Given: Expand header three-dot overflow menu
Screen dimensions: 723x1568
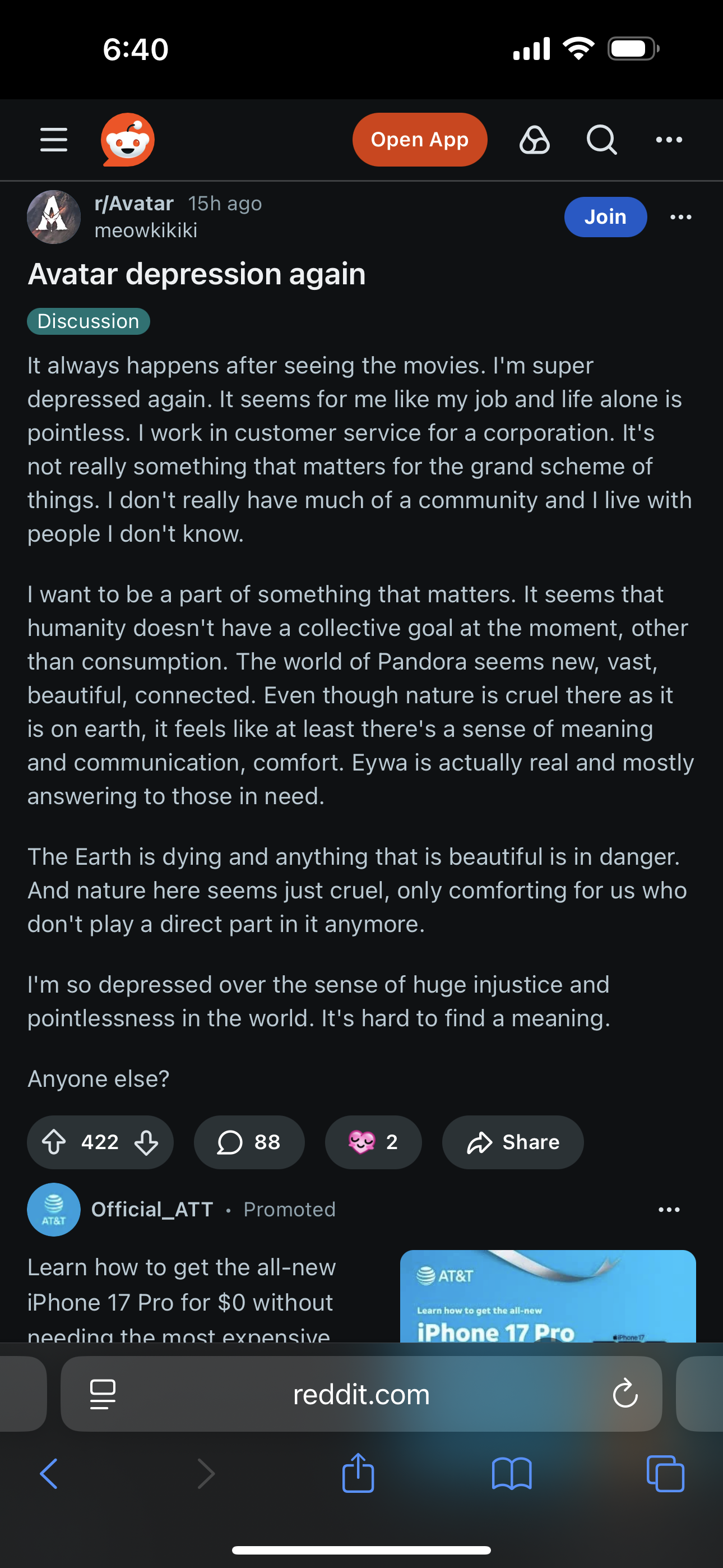Looking at the screenshot, I should [669, 140].
